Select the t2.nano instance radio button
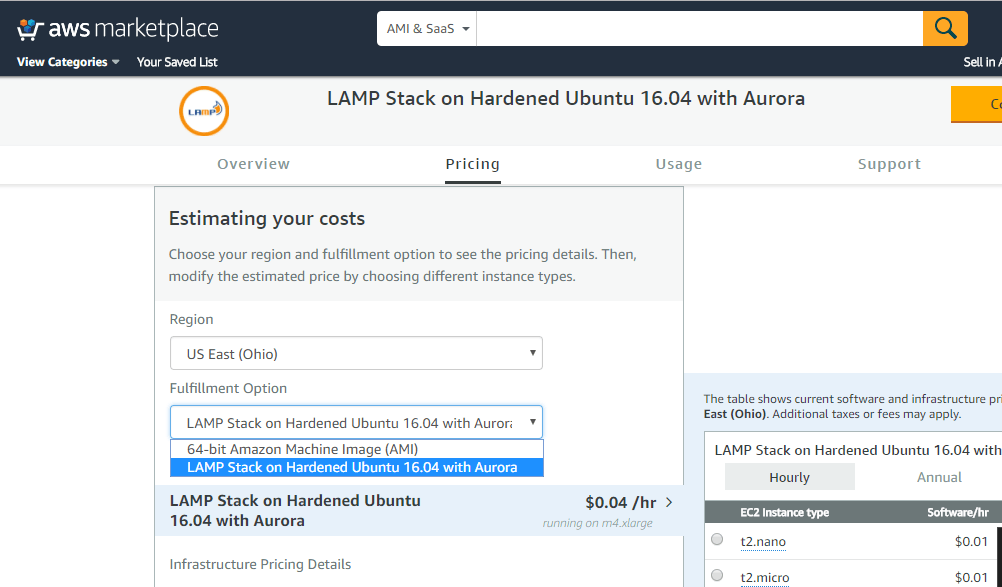 [x=717, y=540]
